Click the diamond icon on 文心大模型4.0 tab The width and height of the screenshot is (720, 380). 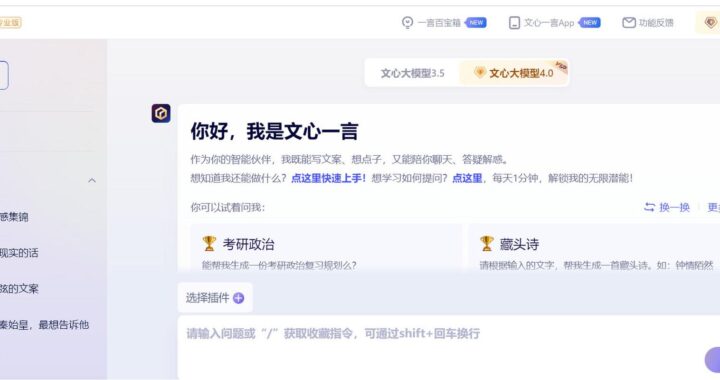[479, 73]
